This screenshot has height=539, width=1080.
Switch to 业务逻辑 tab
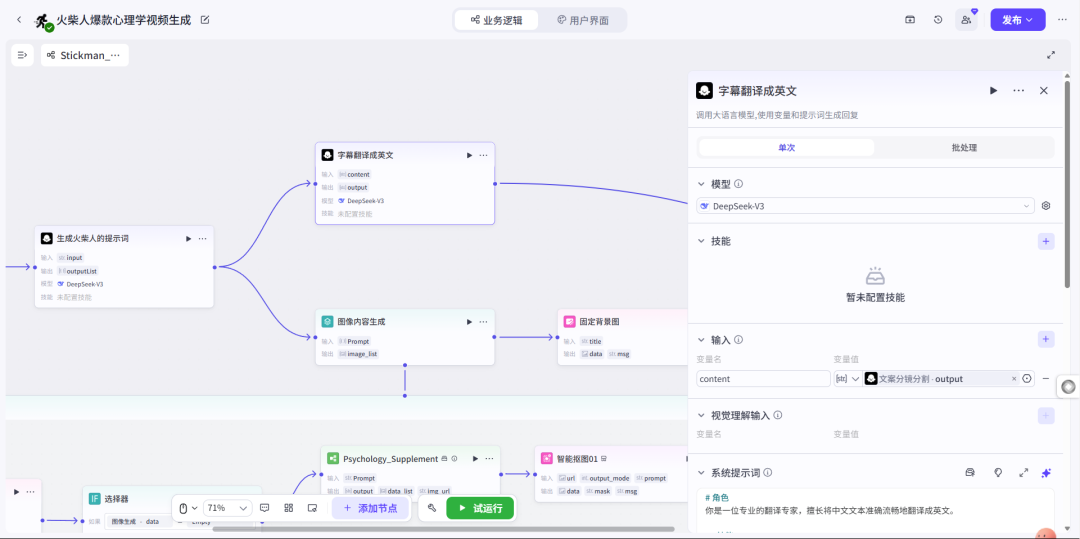496,20
